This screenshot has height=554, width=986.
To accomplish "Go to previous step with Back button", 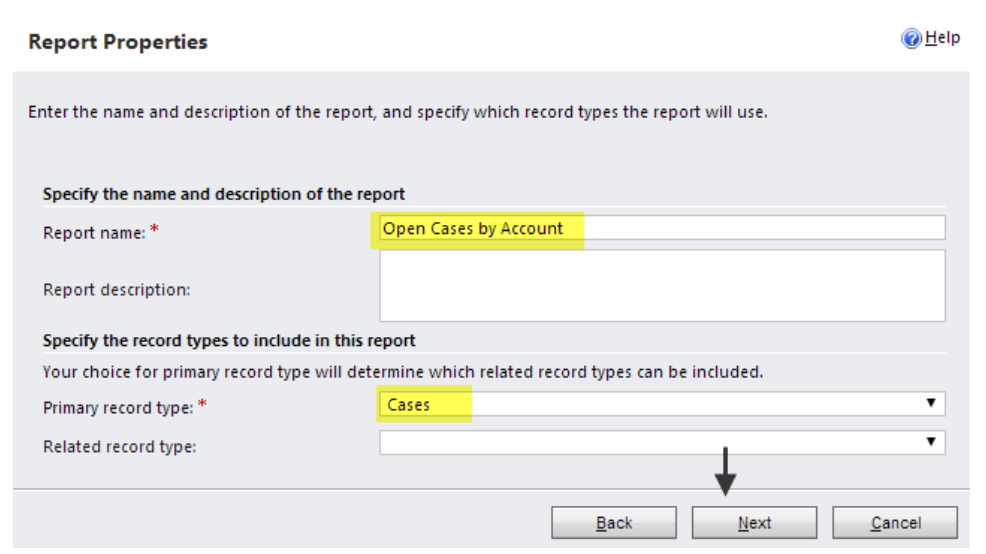I will [614, 523].
